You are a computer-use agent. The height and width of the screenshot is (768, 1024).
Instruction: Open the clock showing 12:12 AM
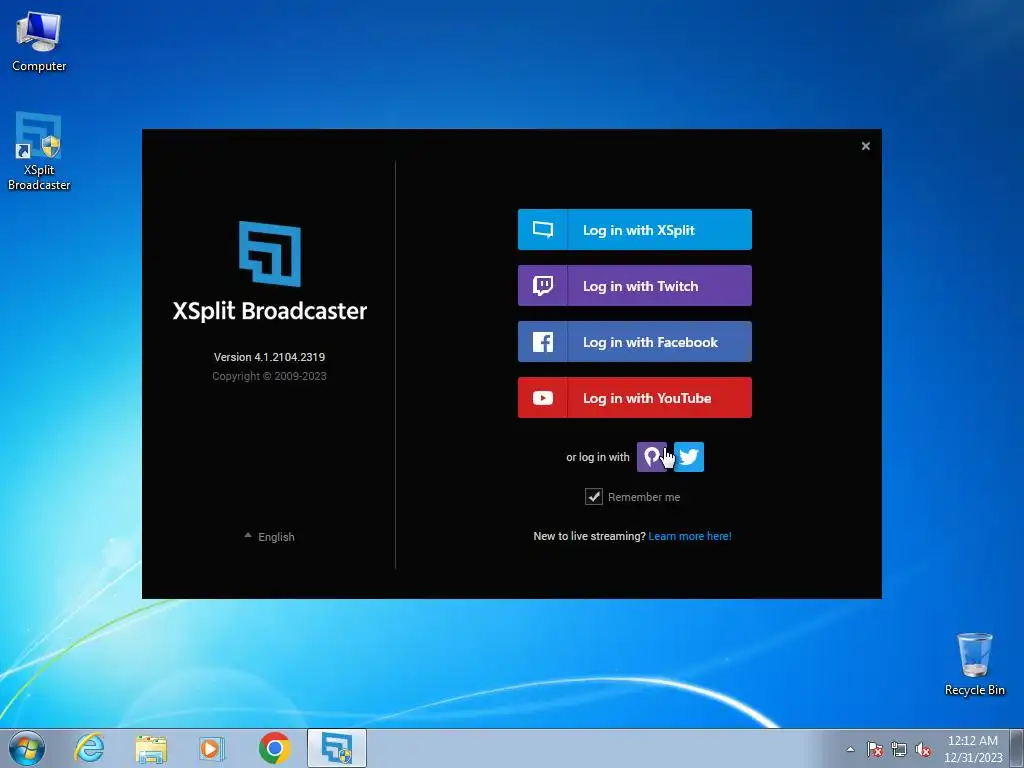(973, 749)
